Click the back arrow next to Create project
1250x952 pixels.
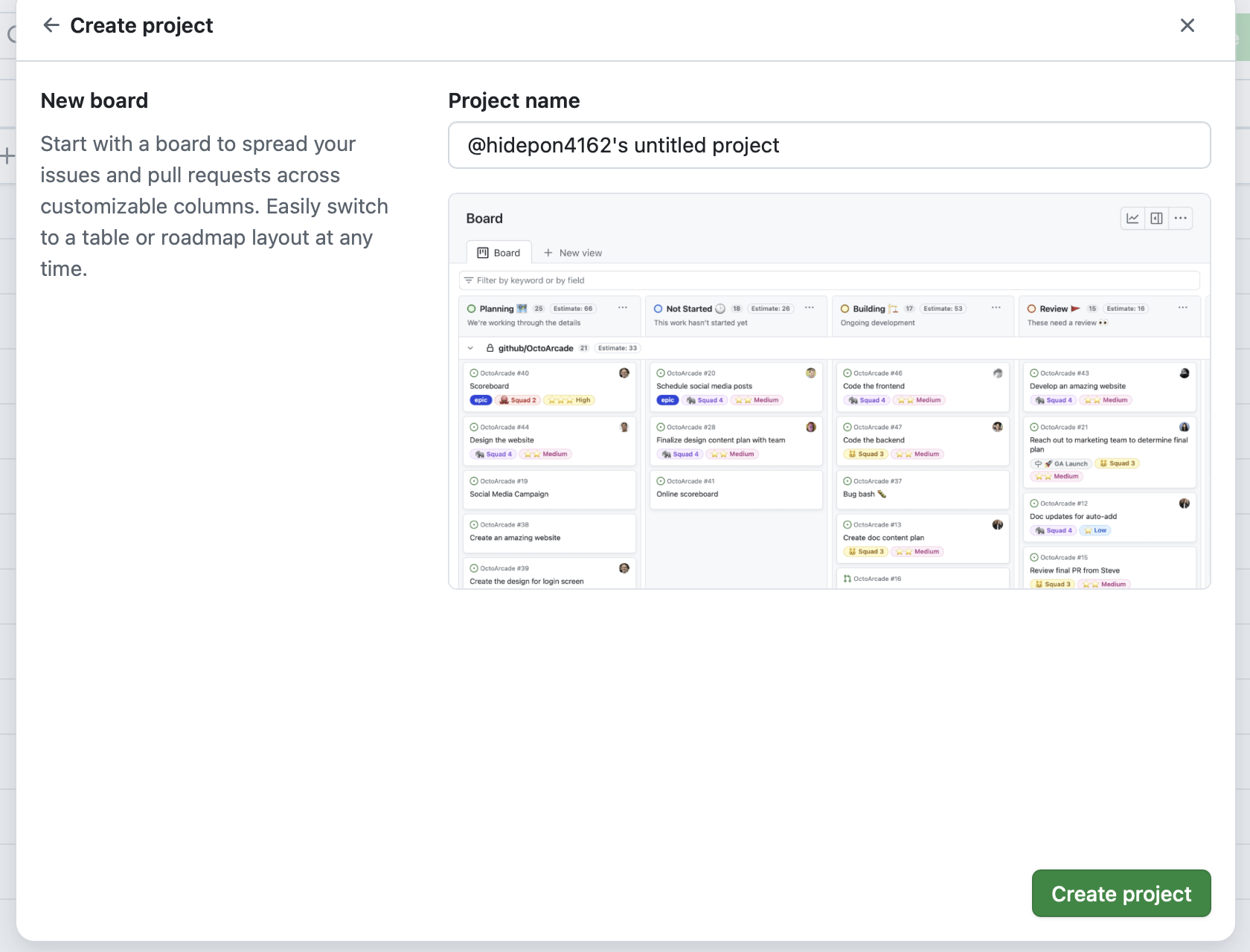[51, 25]
